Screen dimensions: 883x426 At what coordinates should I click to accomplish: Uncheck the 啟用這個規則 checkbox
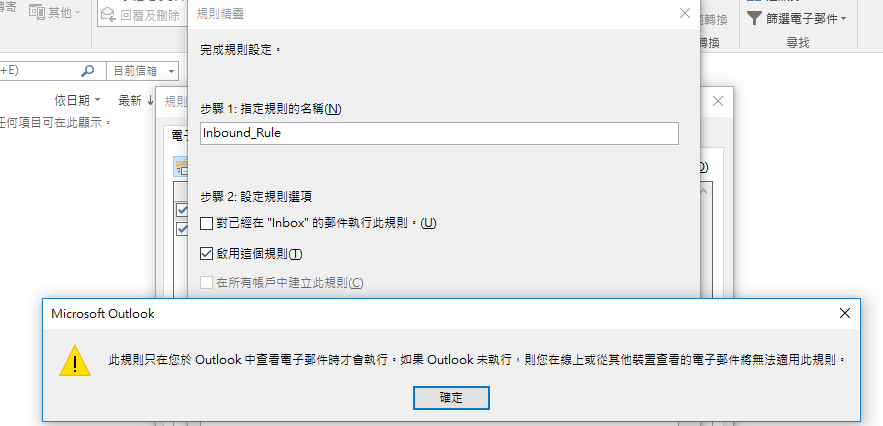point(207,254)
